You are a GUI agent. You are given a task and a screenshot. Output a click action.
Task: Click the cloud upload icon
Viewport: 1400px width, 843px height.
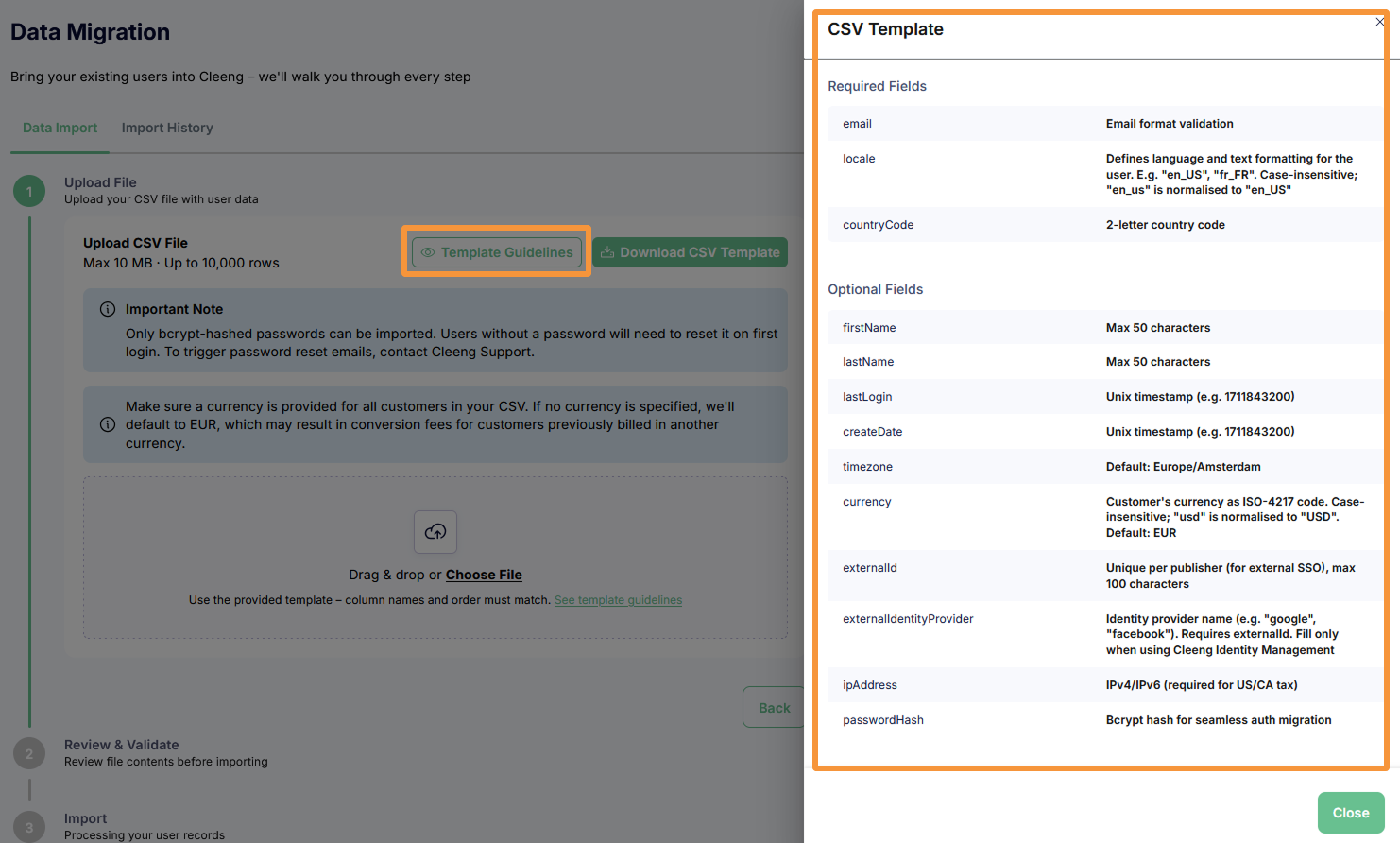[435, 532]
